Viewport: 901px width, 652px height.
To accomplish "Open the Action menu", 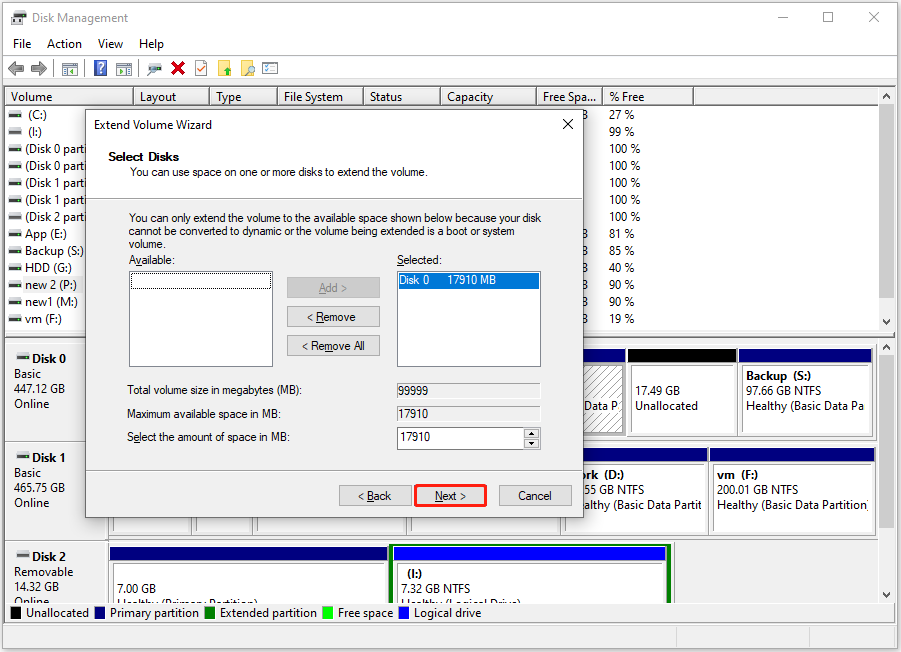I will [64, 43].
